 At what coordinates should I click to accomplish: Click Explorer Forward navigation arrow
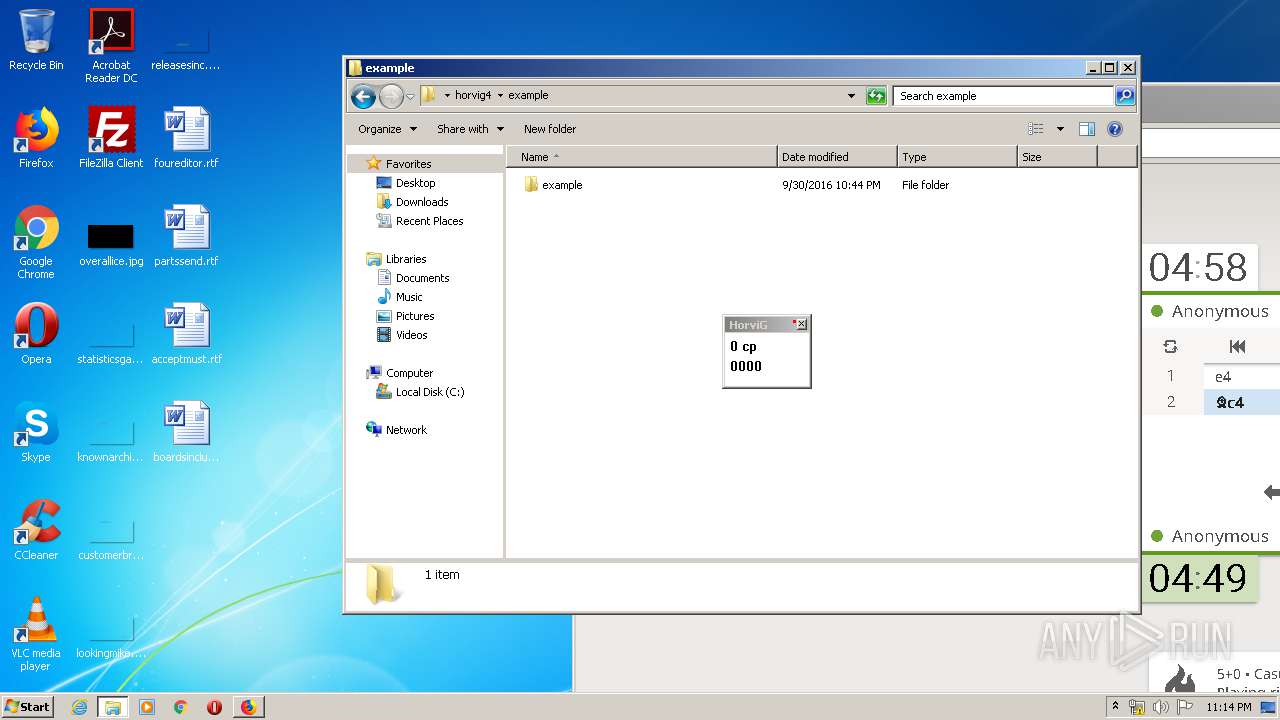point(390,96)
